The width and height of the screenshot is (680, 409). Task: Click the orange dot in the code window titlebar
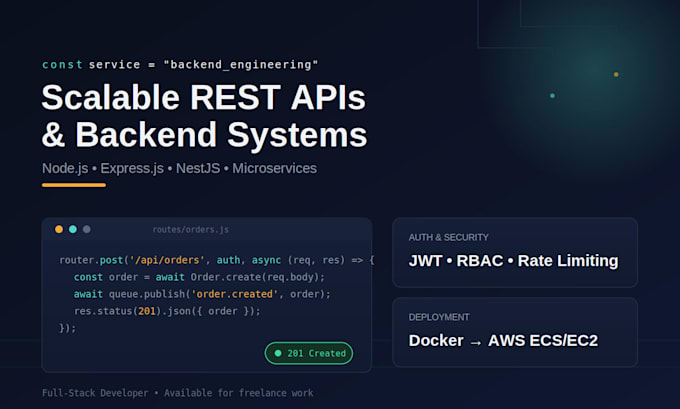59,229
